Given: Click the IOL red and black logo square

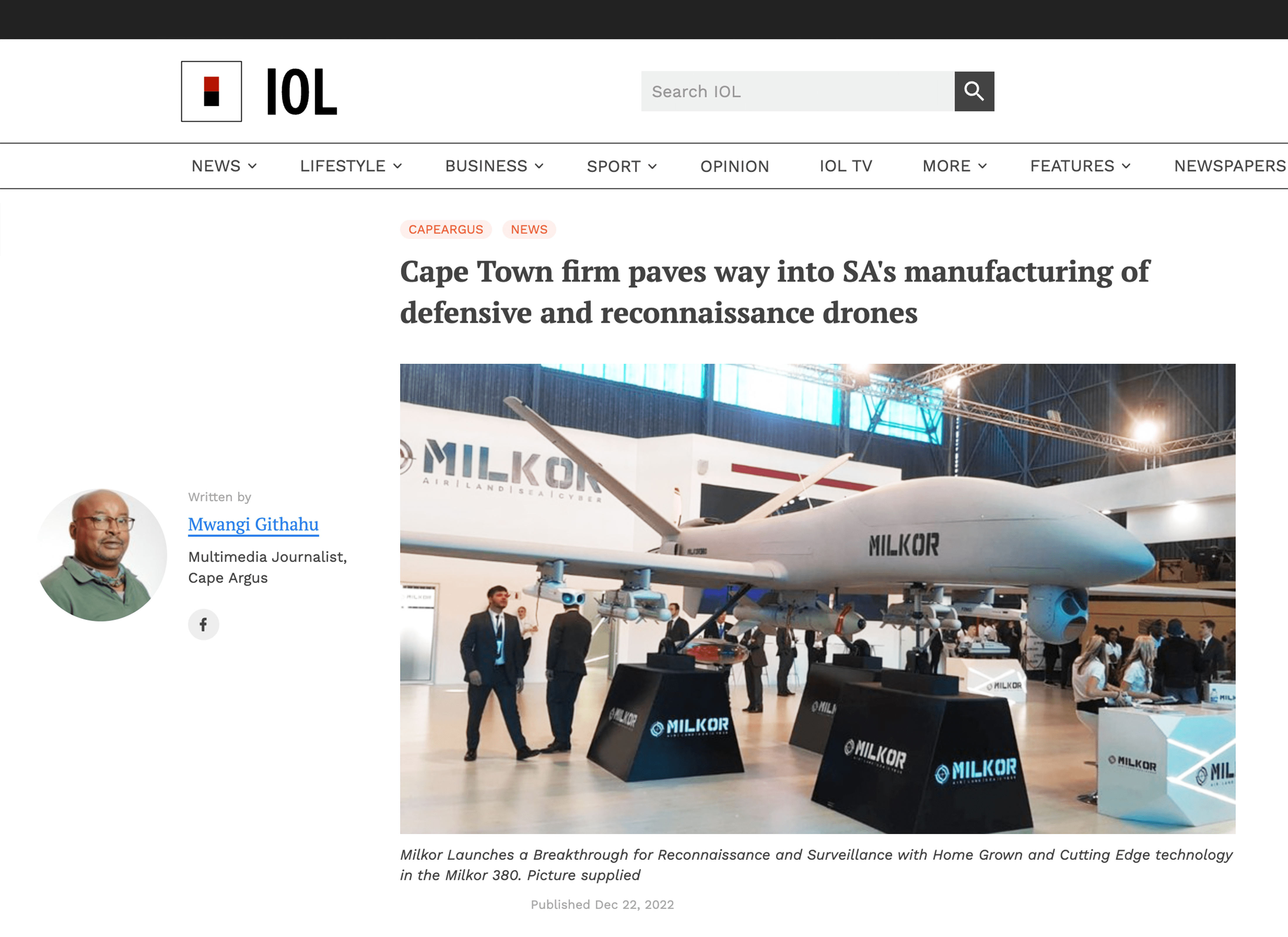Looking at the screenshot, I should point(211,91).
